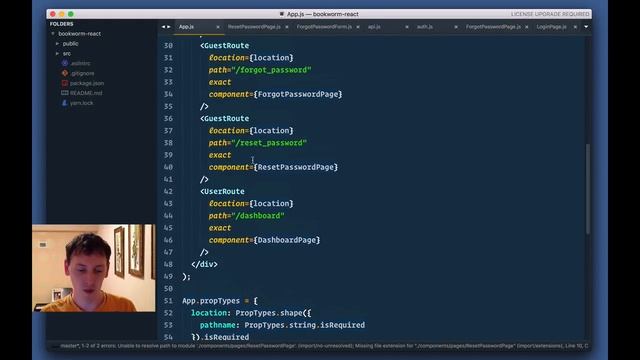Click the yarn.lock file icon
Screen dimensions: 640x360
pyautogui.click(x=64, y=103)
